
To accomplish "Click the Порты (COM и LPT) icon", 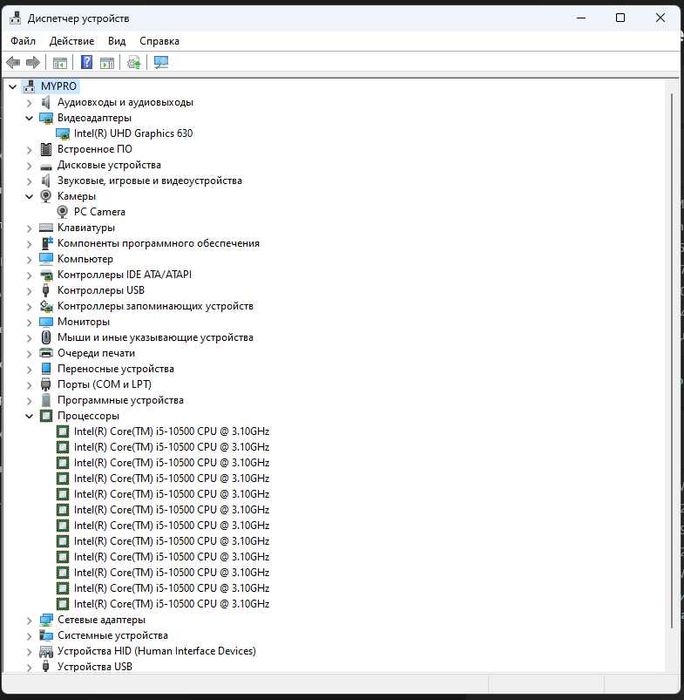I will click(x=46, y=384).
